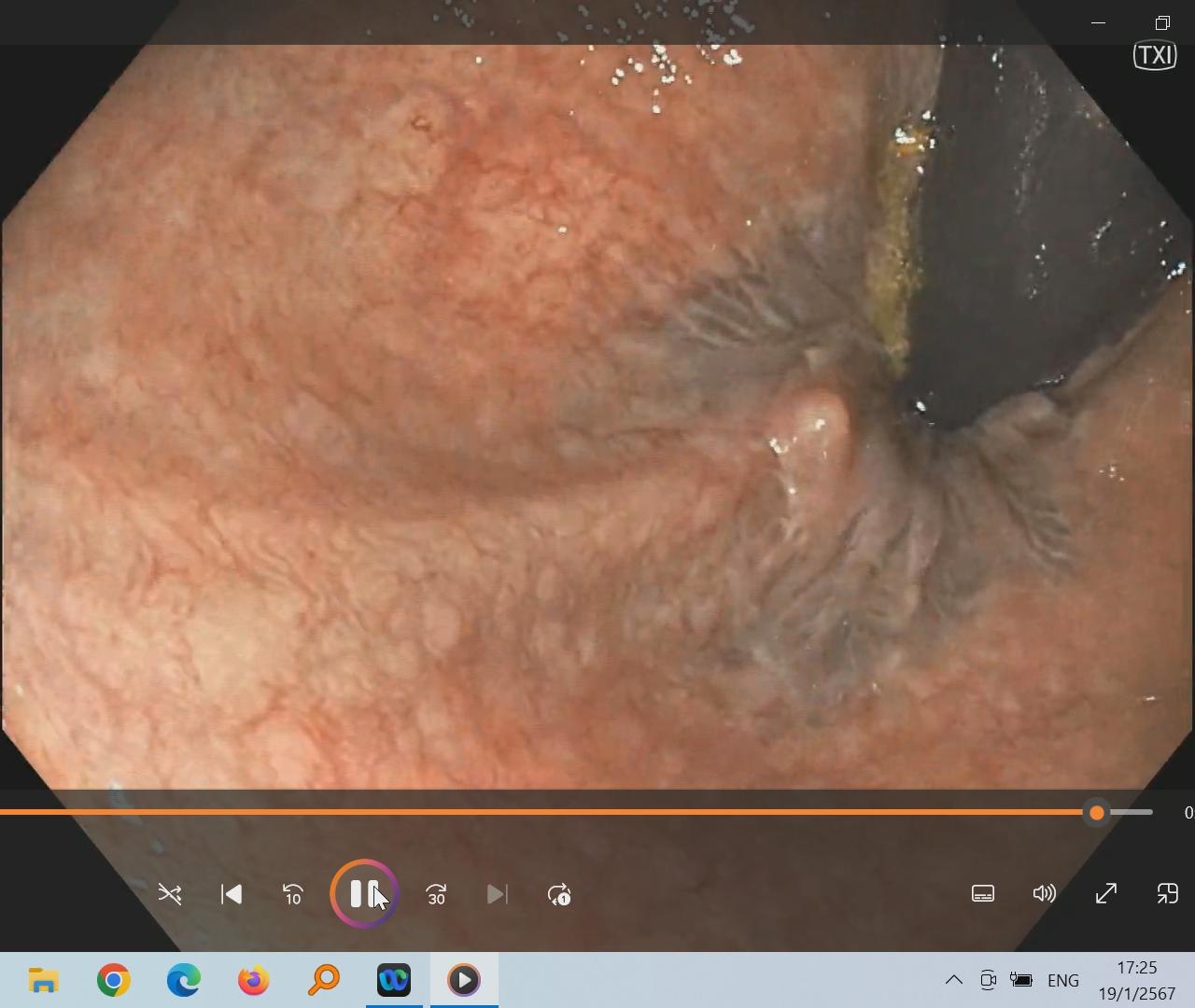Open Microsoft Edge from the taskbar
The width and height of the screenshot is (1195, 1008).
click(x=184, y=980)
